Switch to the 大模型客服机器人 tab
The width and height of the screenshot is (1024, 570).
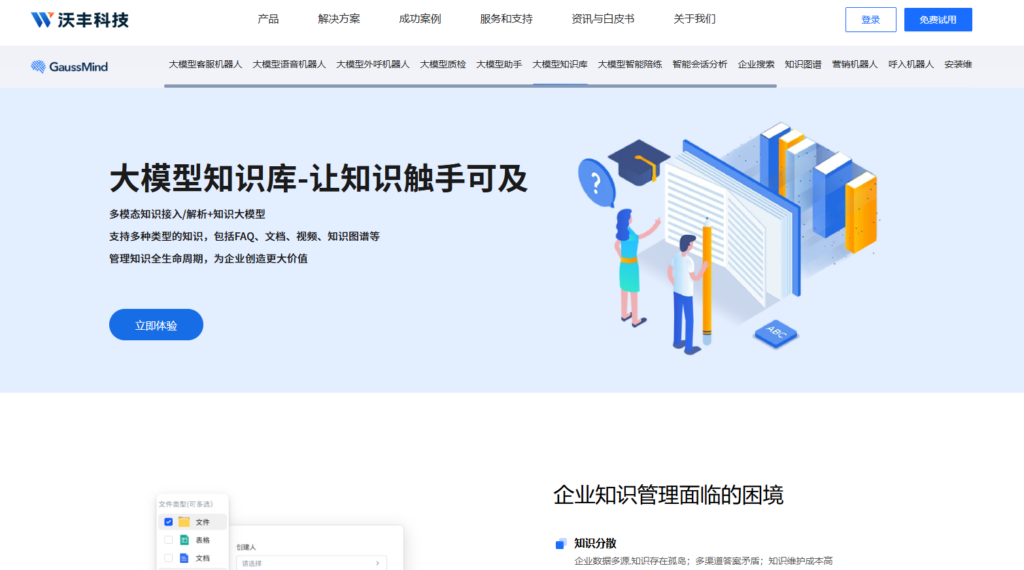pos(205,64)
